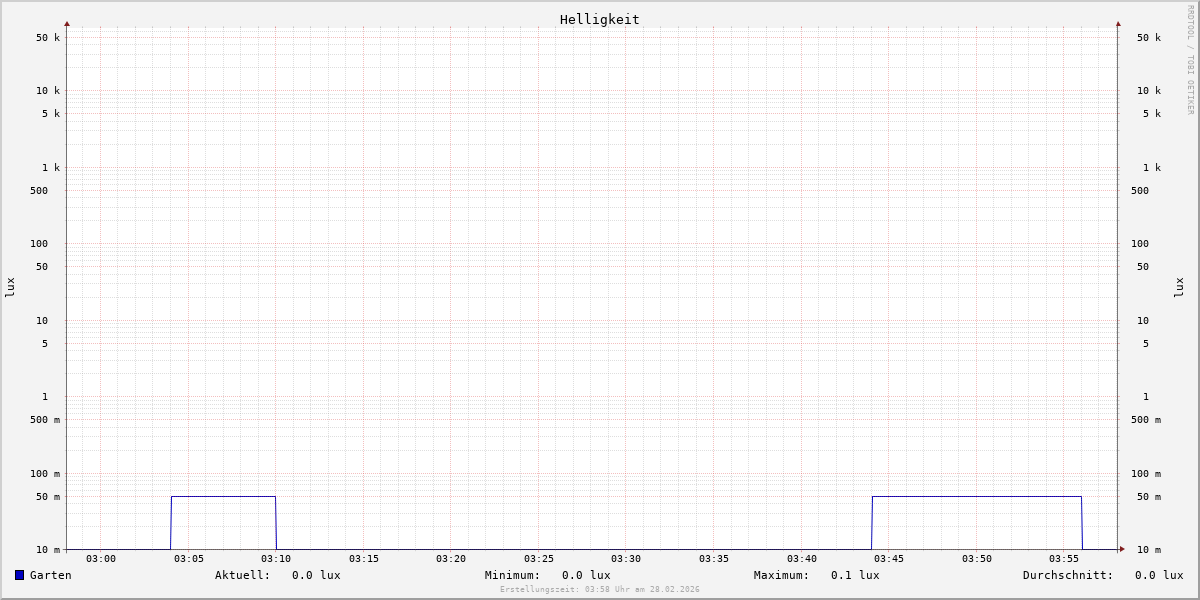Viewport: 1200px width, 600px height.
Task: Click the Garten legend label
Action: pos(50,575)
